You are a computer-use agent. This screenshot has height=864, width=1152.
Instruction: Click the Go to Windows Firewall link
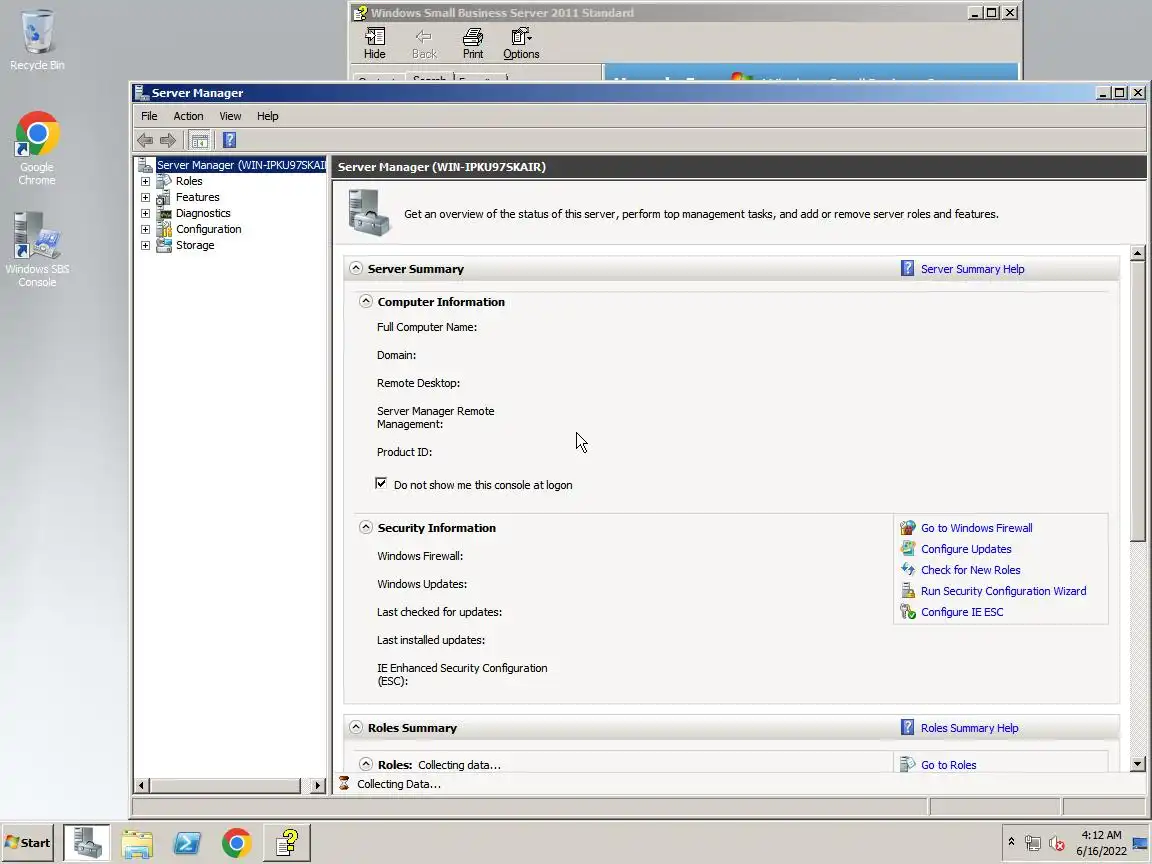(x=976, y=528)
